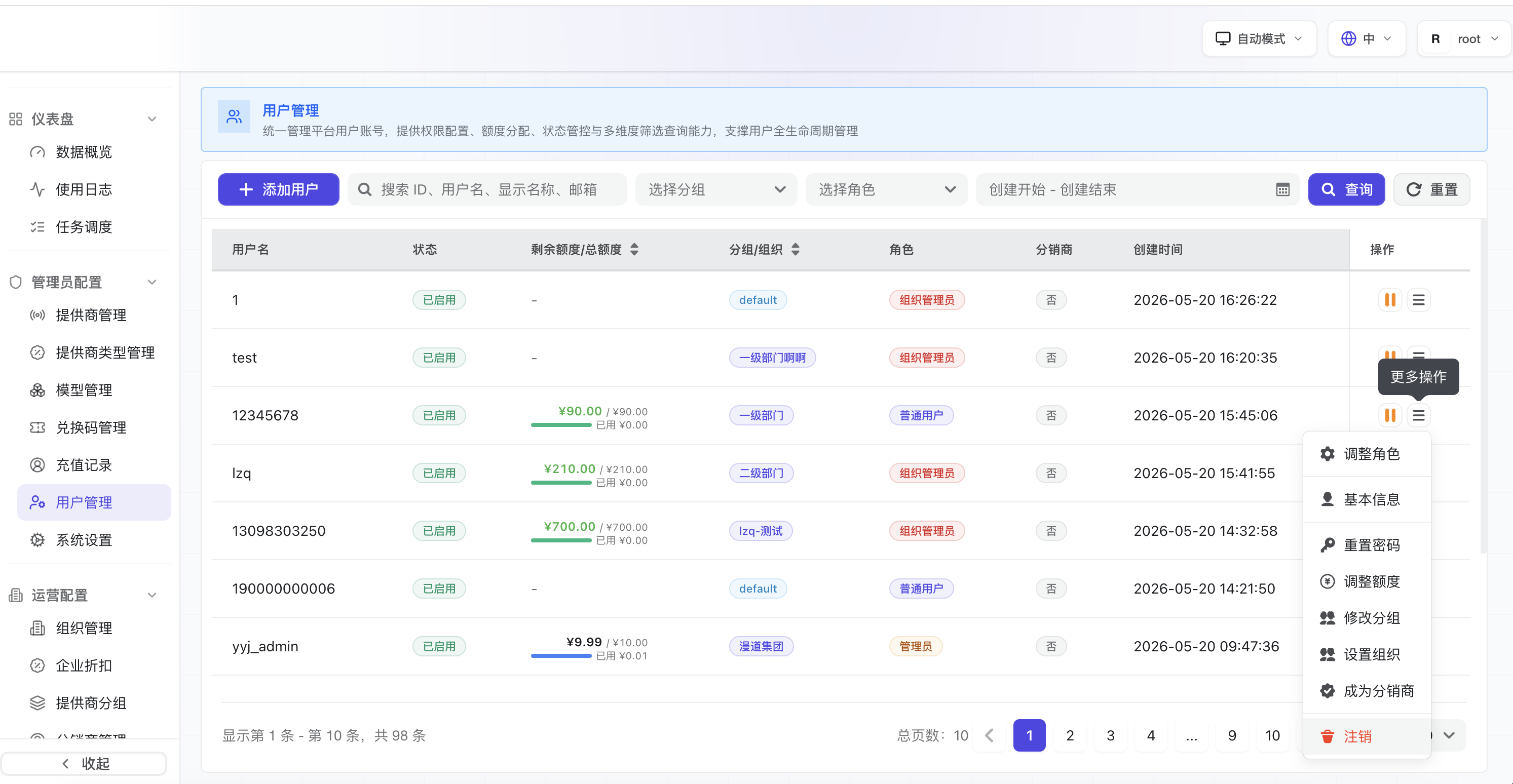Click the root user avatar R
Screen dimensions: 1513x784
coord(1435,39)
